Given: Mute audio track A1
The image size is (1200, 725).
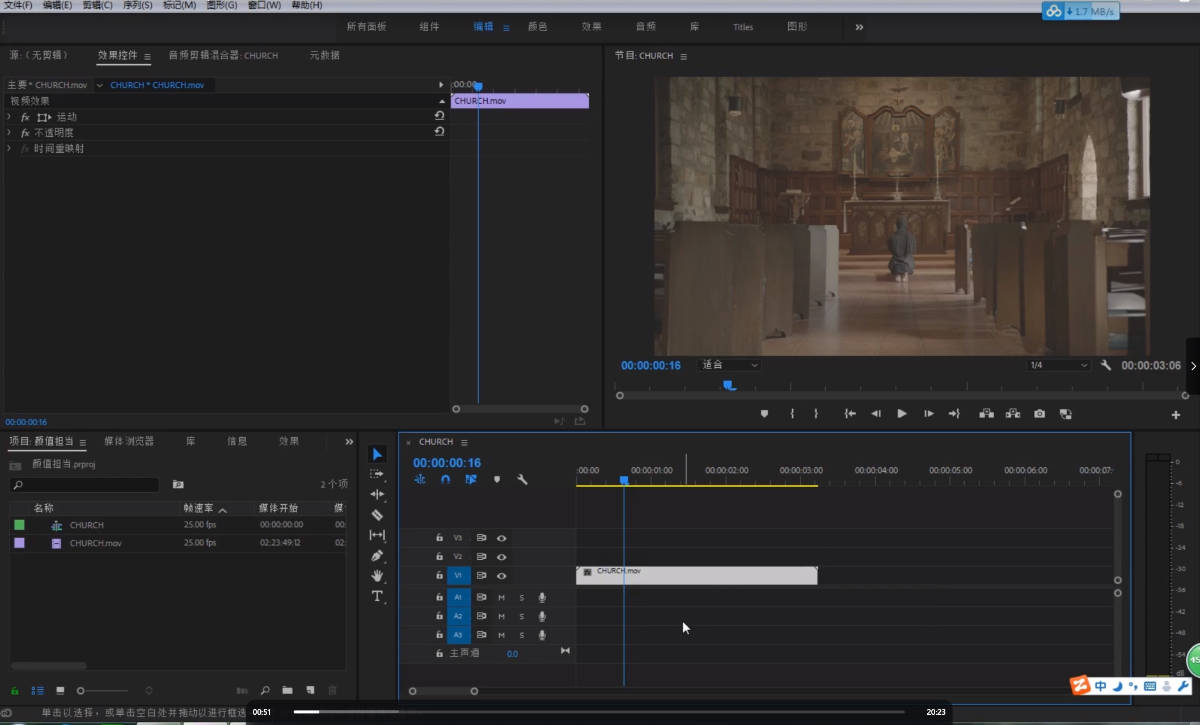Looking at the screenshot, I should 502,597.
